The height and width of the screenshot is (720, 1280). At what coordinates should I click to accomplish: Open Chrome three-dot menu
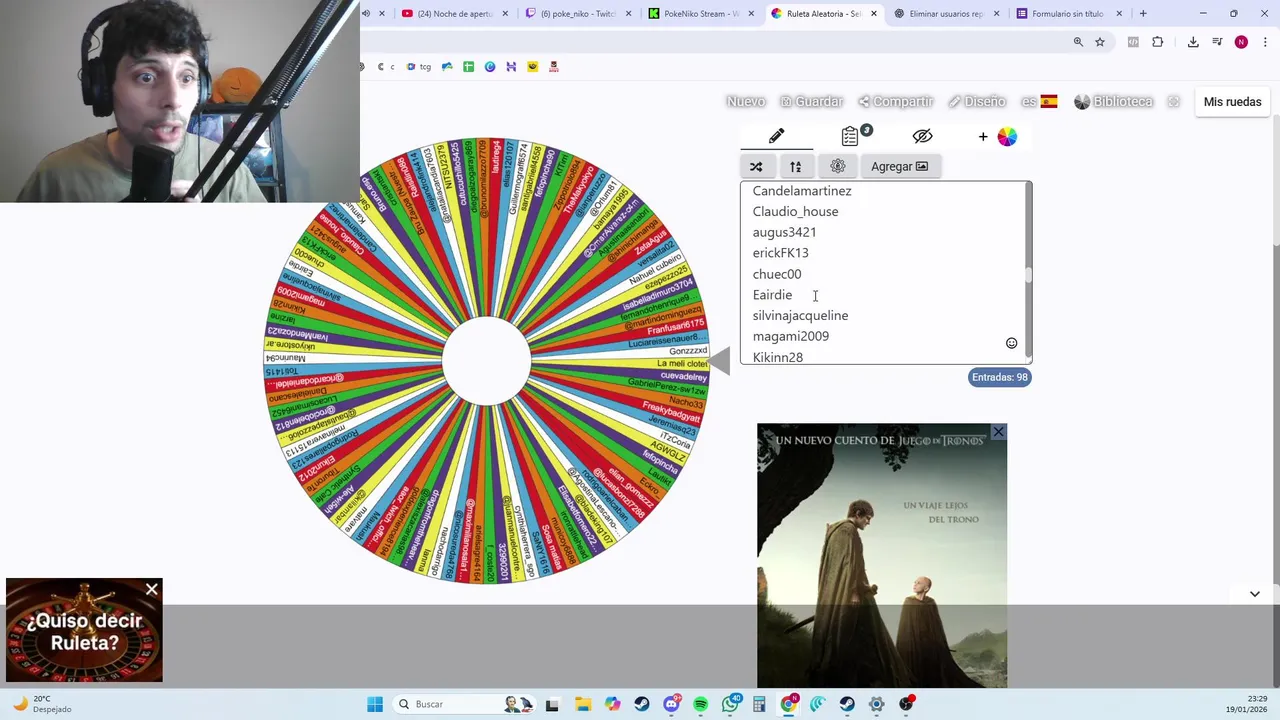pyautogui.click(x=1266, y=42)
